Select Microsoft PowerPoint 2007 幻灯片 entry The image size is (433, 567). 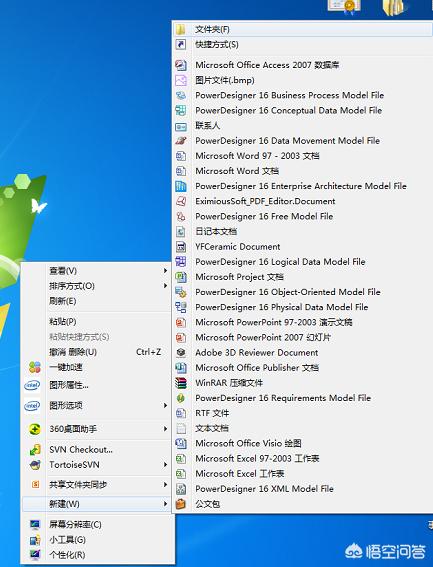(x=303, y=338)
